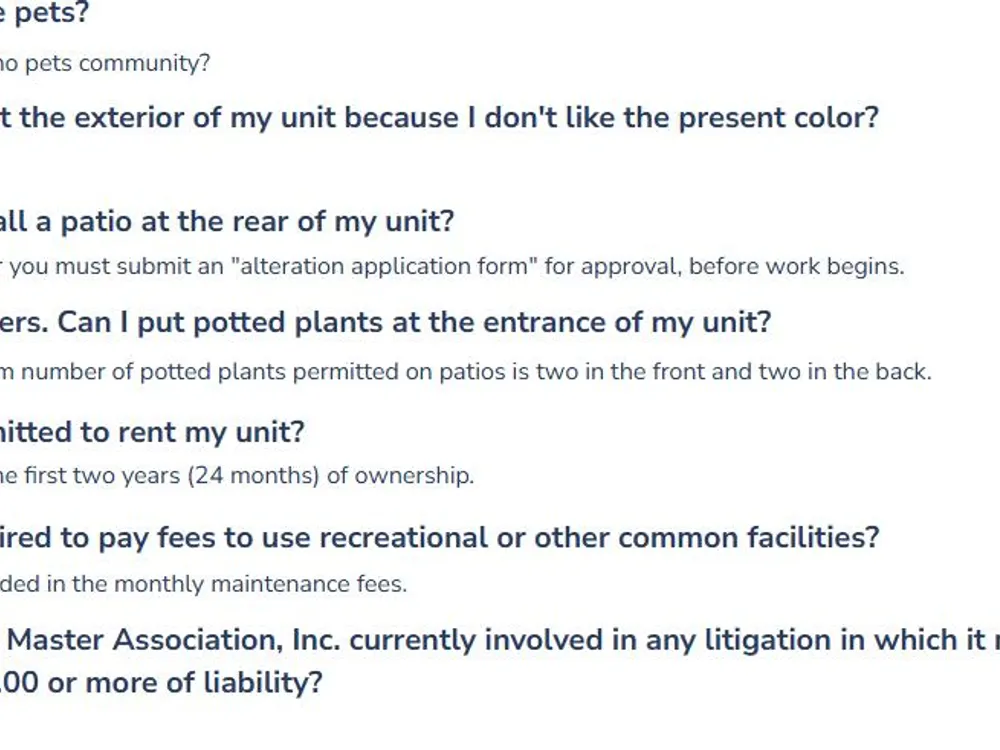Open the patio at the rear question
Screen dimensions: 1000x750
click(226, 222)
